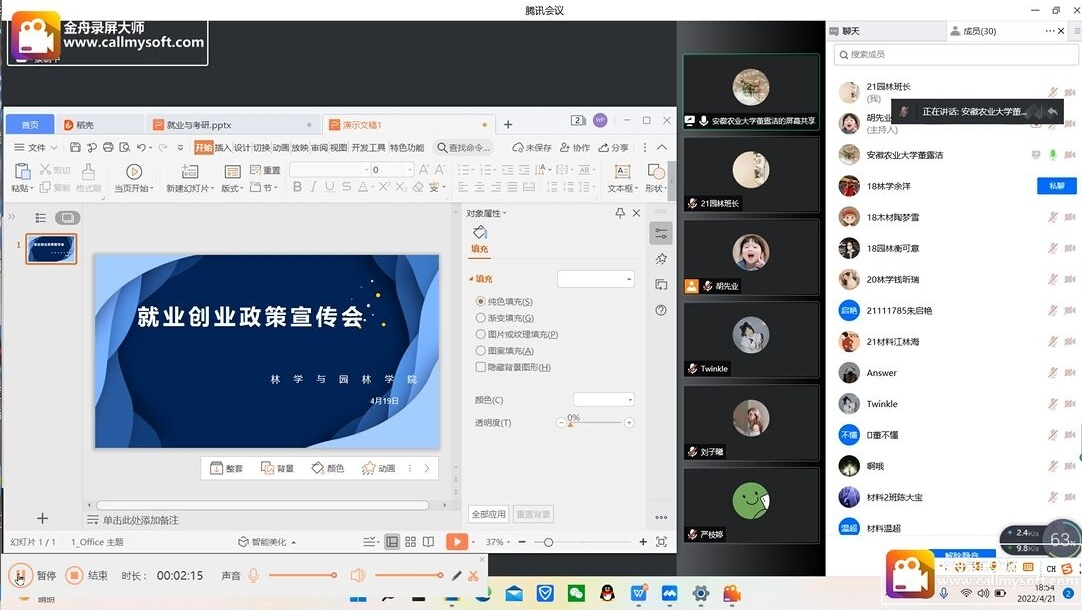Start slideshow with the orange play button
Image resolution: width=1082 pixels, height=610 pixels.
click(x=456, y=542)
